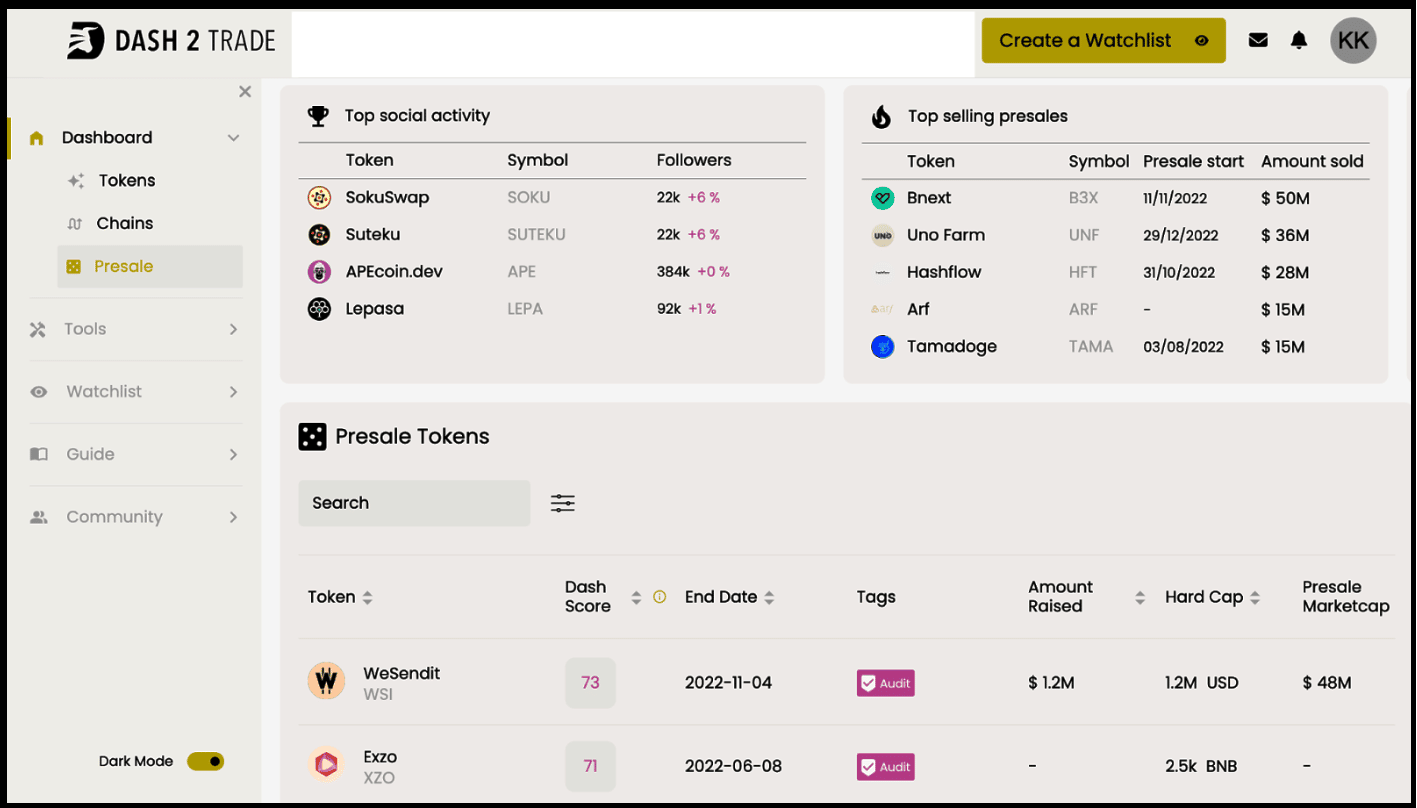The height and width of the screenshot is (808, 1417).
Task: Click the WeSendit Dash Score 73 badge
Action: click(590, 683)
